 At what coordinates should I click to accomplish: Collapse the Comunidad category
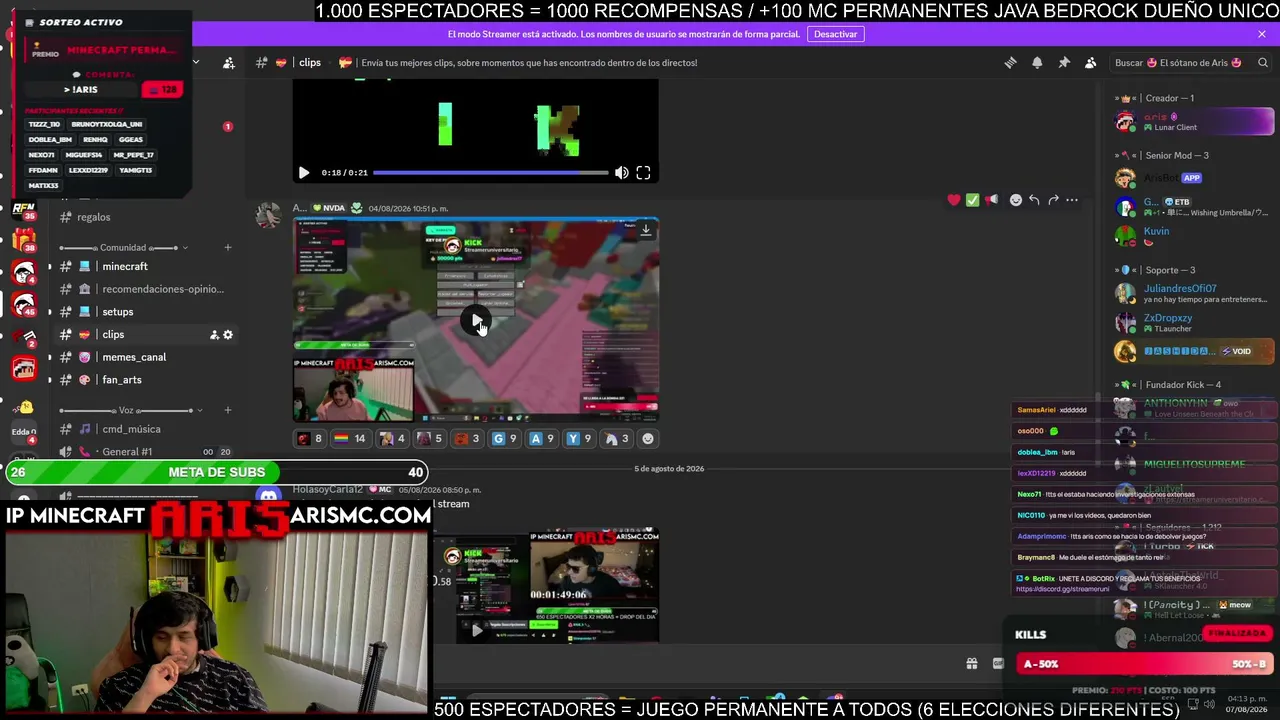(124, 248)
